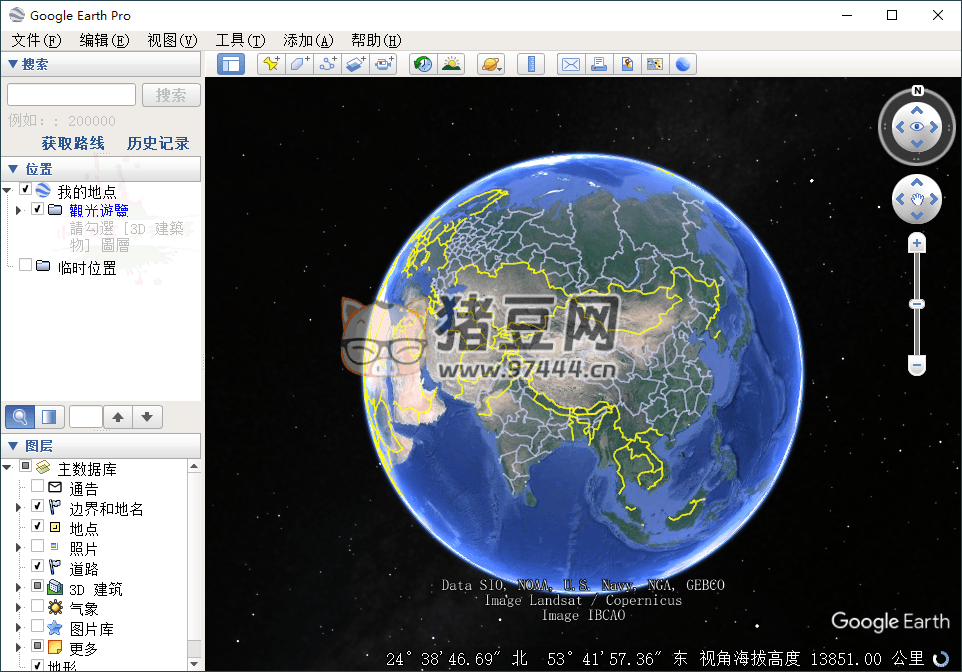Click the Print icon in the toolbar
Screen dimensions: 962x672
(x=598, y=63)
